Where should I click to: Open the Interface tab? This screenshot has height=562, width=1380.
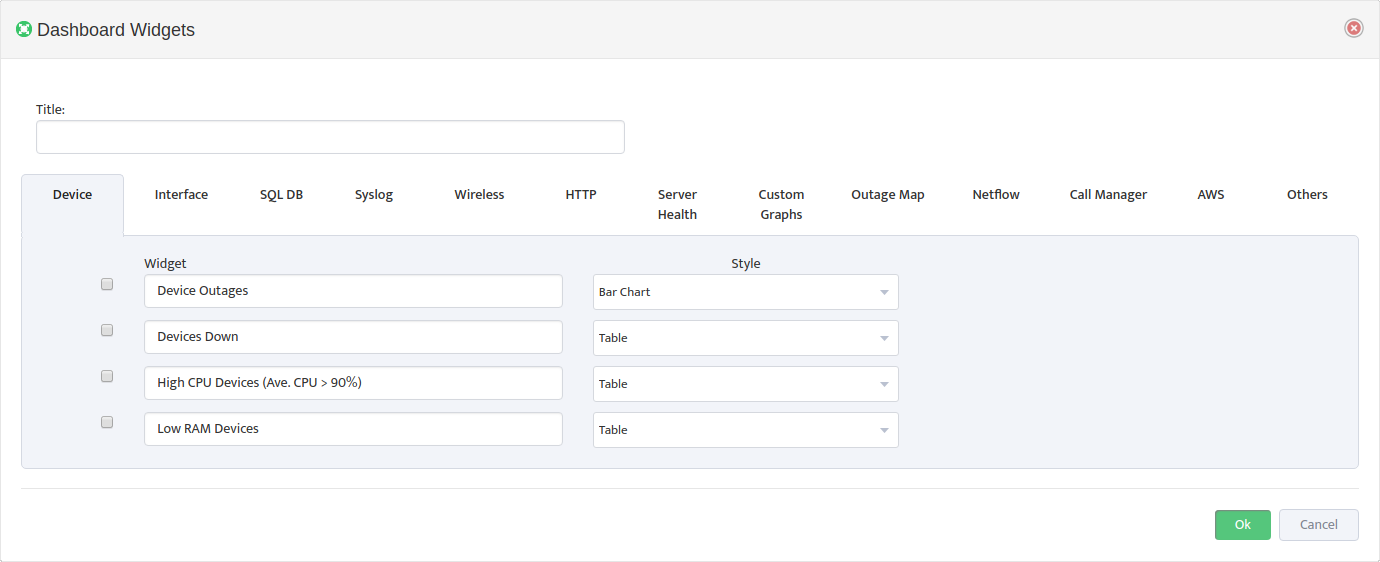(x=181, y=195)
